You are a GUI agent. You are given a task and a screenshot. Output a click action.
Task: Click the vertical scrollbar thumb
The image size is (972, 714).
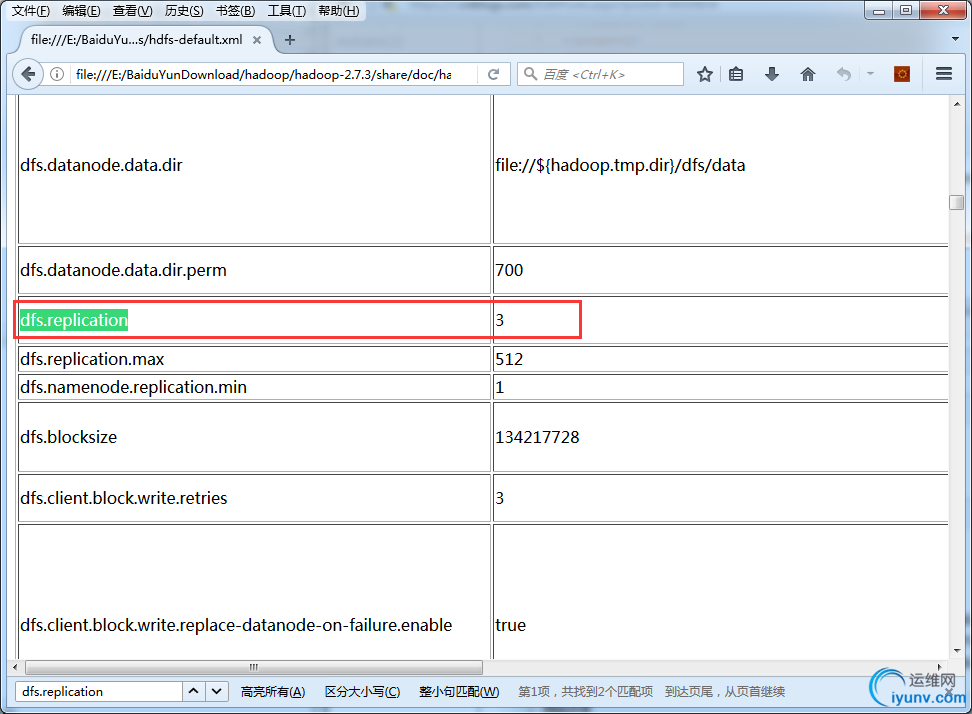[x=957, y=203]
